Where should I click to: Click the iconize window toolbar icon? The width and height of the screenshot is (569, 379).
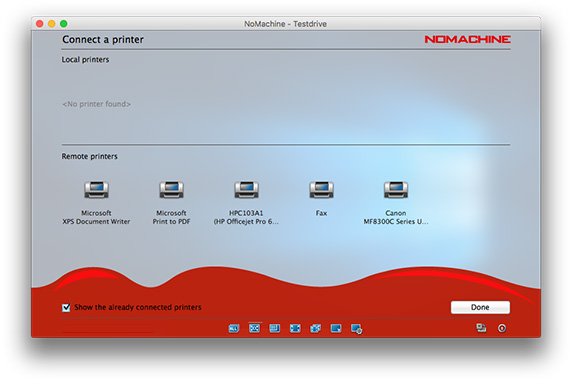click(x=336, y=329)
